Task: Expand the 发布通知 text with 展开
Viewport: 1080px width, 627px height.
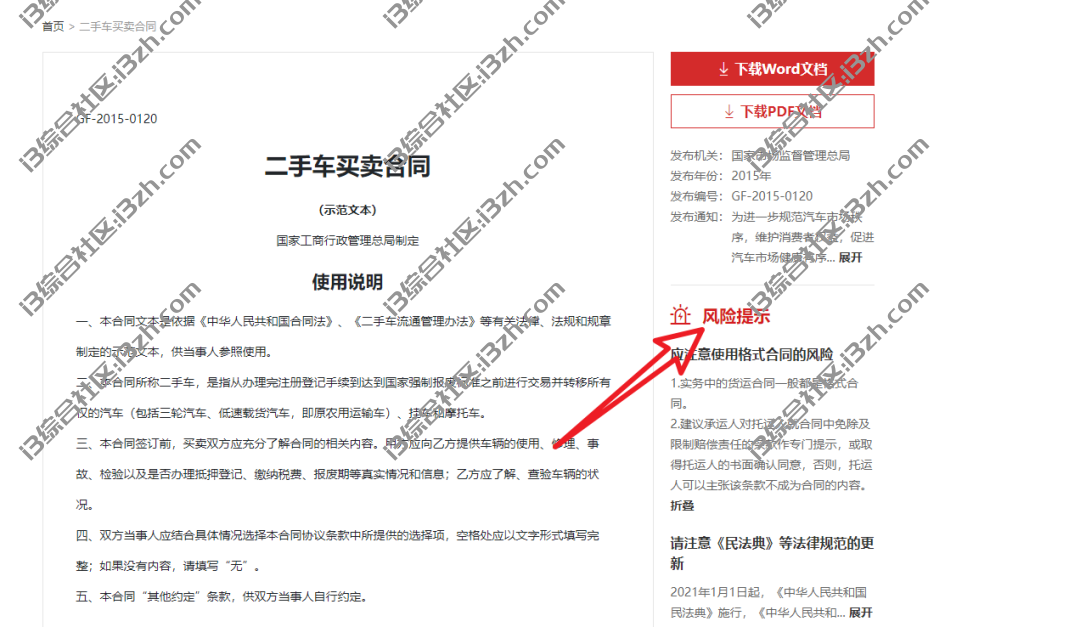Action: [x=850, y=257]
